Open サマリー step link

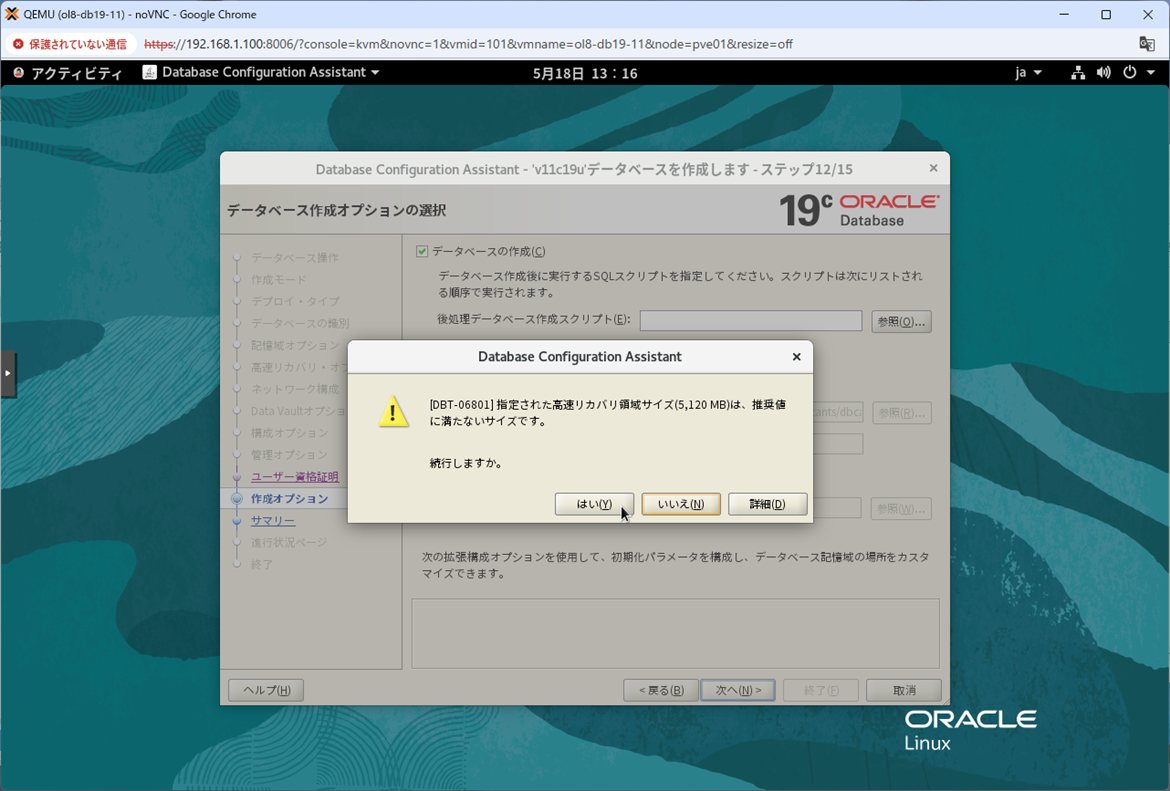coord(273,521)
